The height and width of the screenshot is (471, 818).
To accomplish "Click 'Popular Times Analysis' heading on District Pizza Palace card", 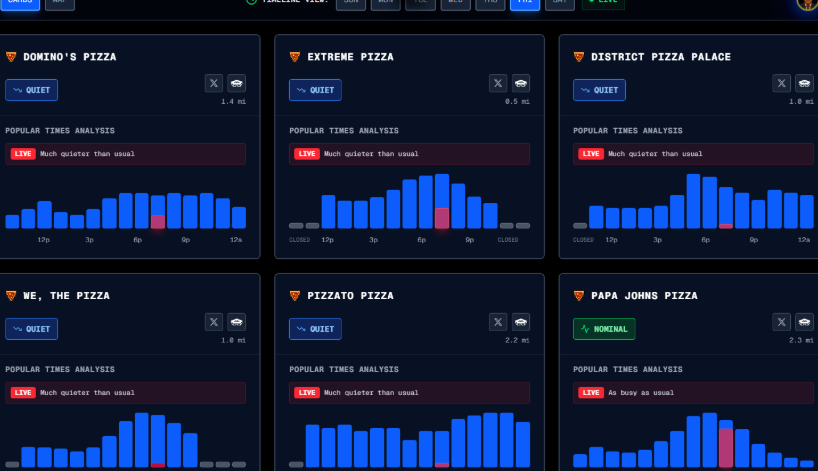I will (628, 131).
